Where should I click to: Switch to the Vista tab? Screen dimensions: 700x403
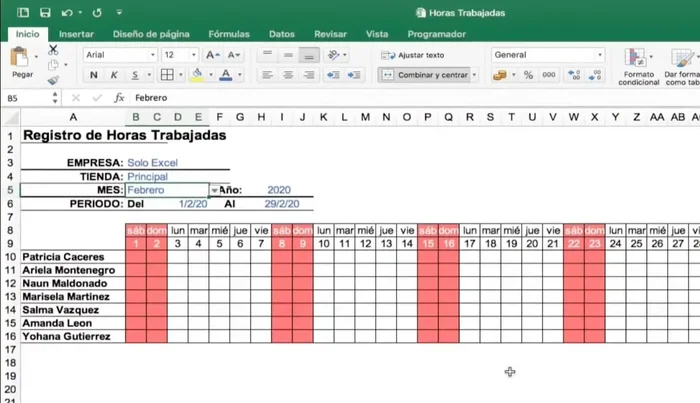tap(377, 34)
